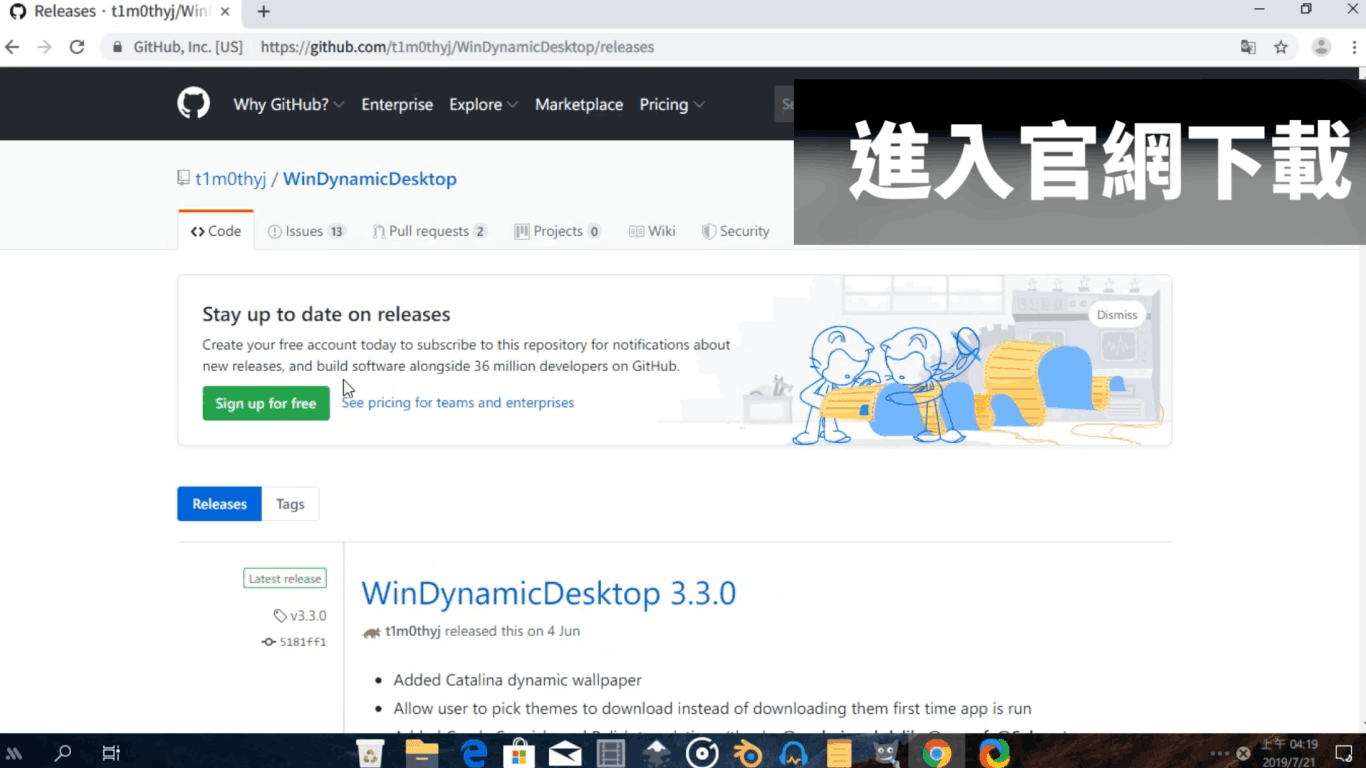The image size is (1366, 768).
Task: Switch to the Code tab
Action: click(216, 231)
